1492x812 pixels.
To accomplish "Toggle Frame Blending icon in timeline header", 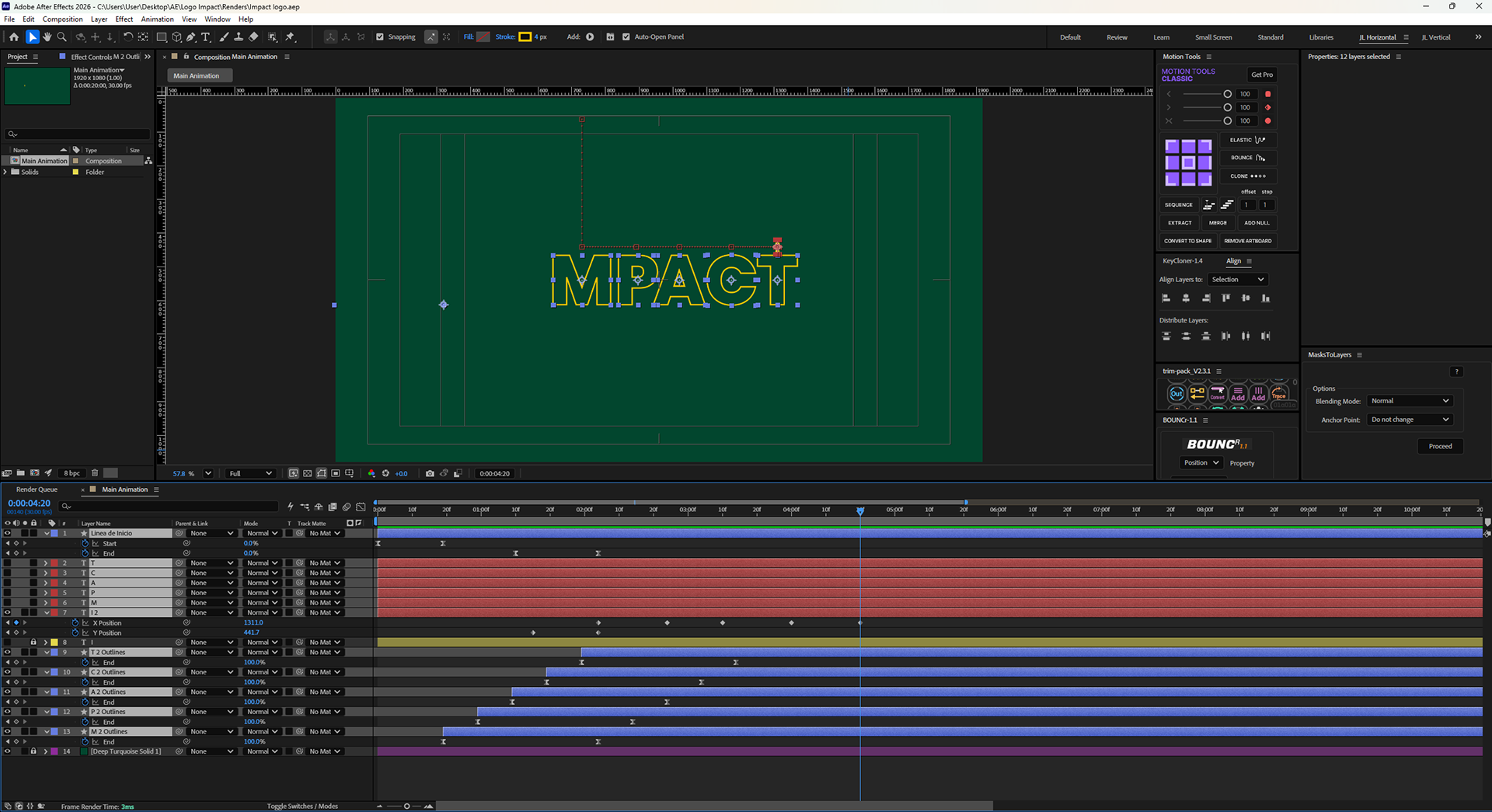I will pos(333,507).
